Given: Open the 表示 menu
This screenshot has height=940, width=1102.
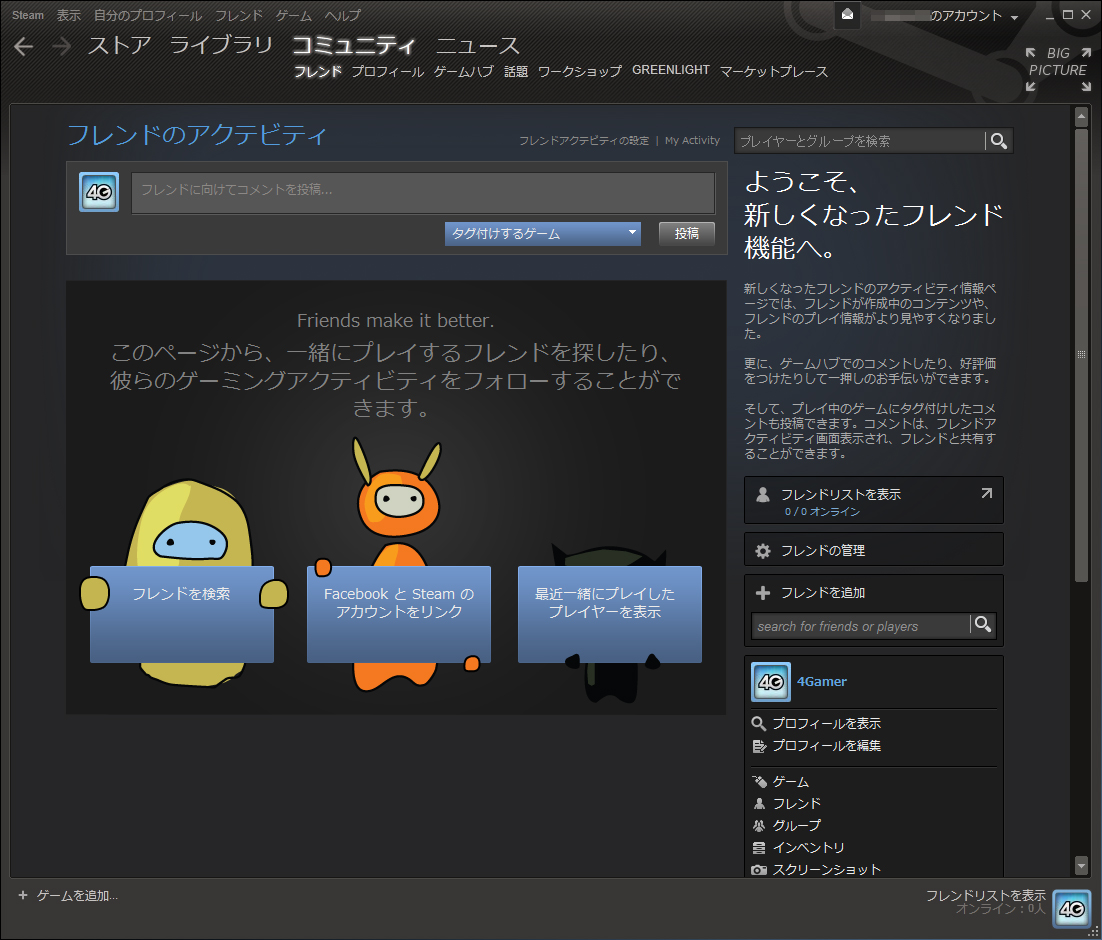Looking at the screenshot, I should [68, 15].
